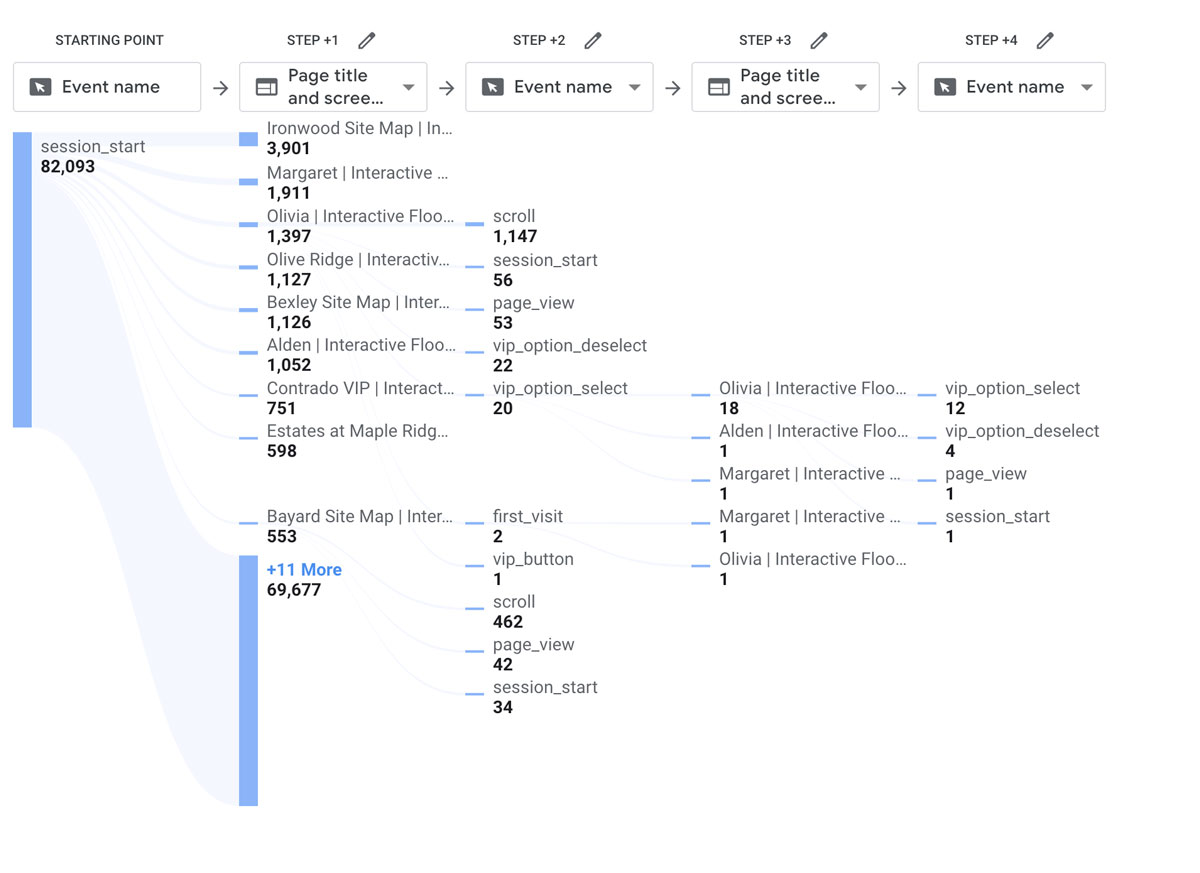This screenshot has width=1200, height=873.
Task: Open Step +3 Page title dropdown
Action: [x=785, y=87]
